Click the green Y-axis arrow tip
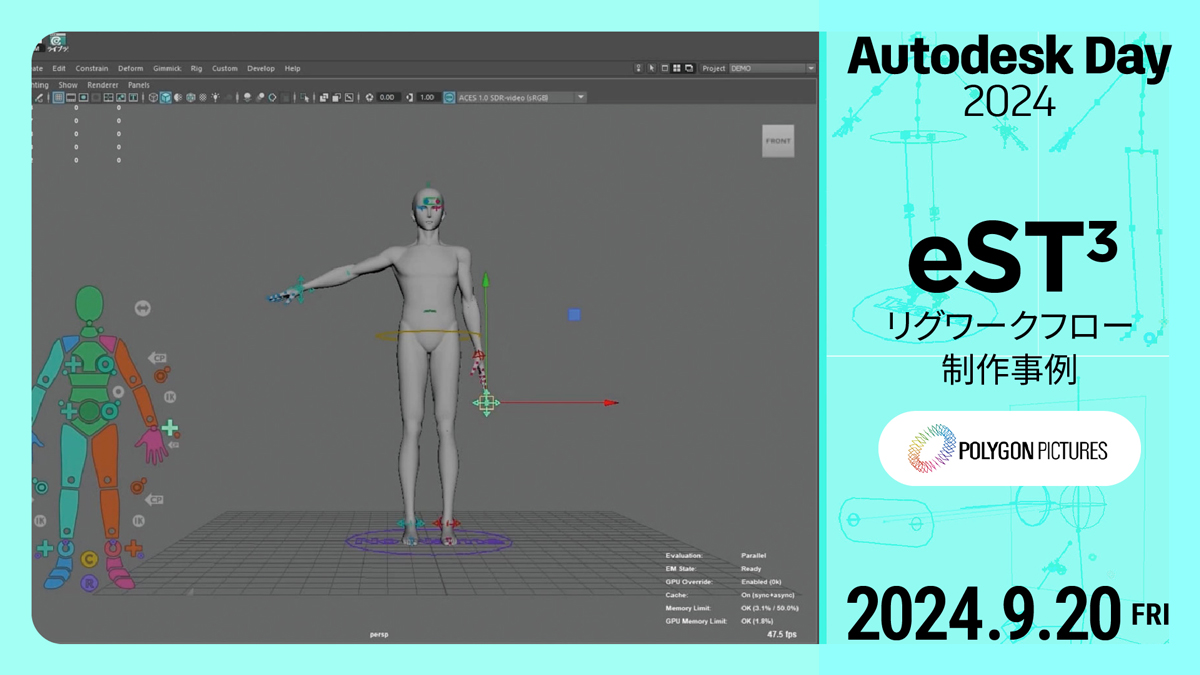Screen dimensions: 1200x675 486,278
